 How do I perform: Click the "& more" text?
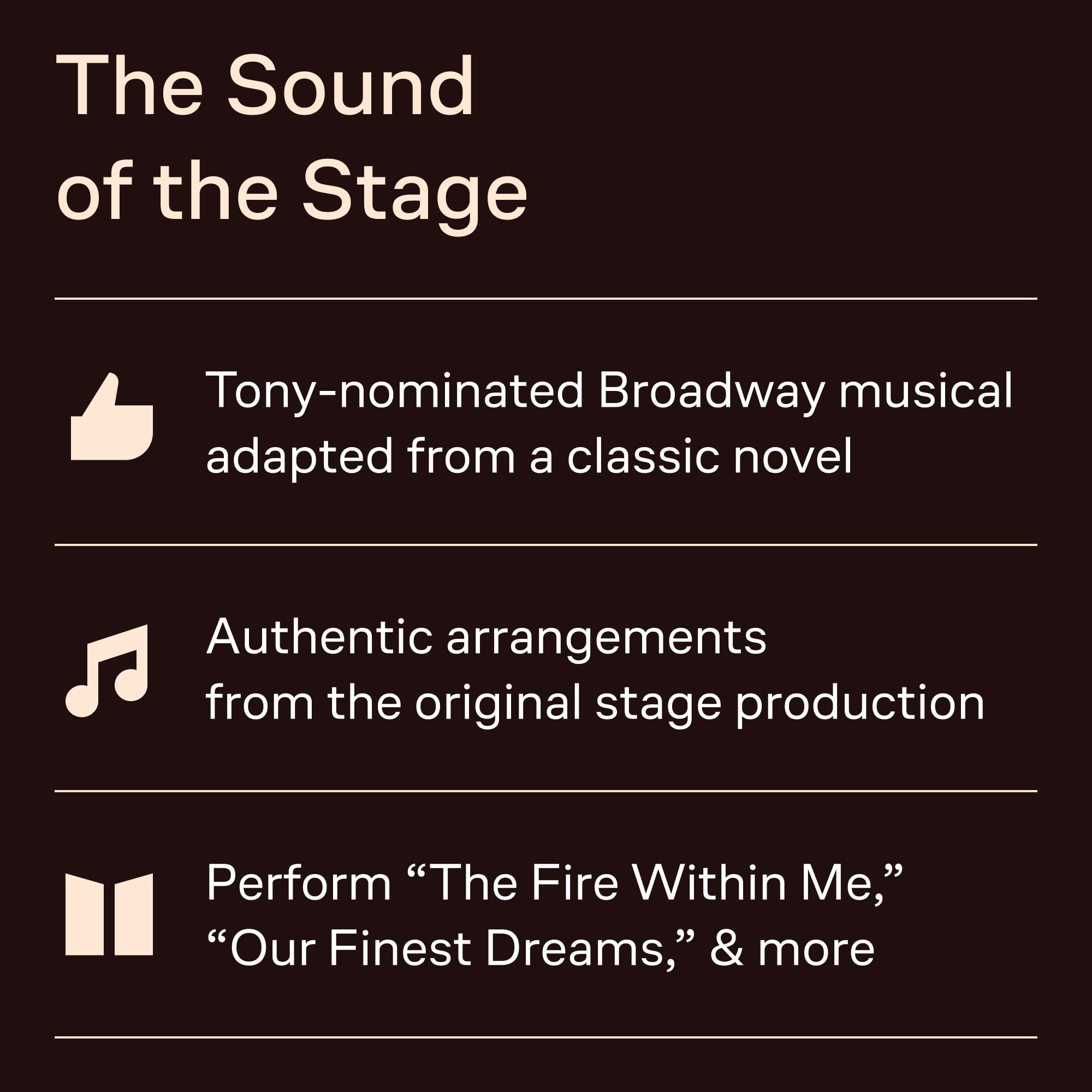click(792, 948)
